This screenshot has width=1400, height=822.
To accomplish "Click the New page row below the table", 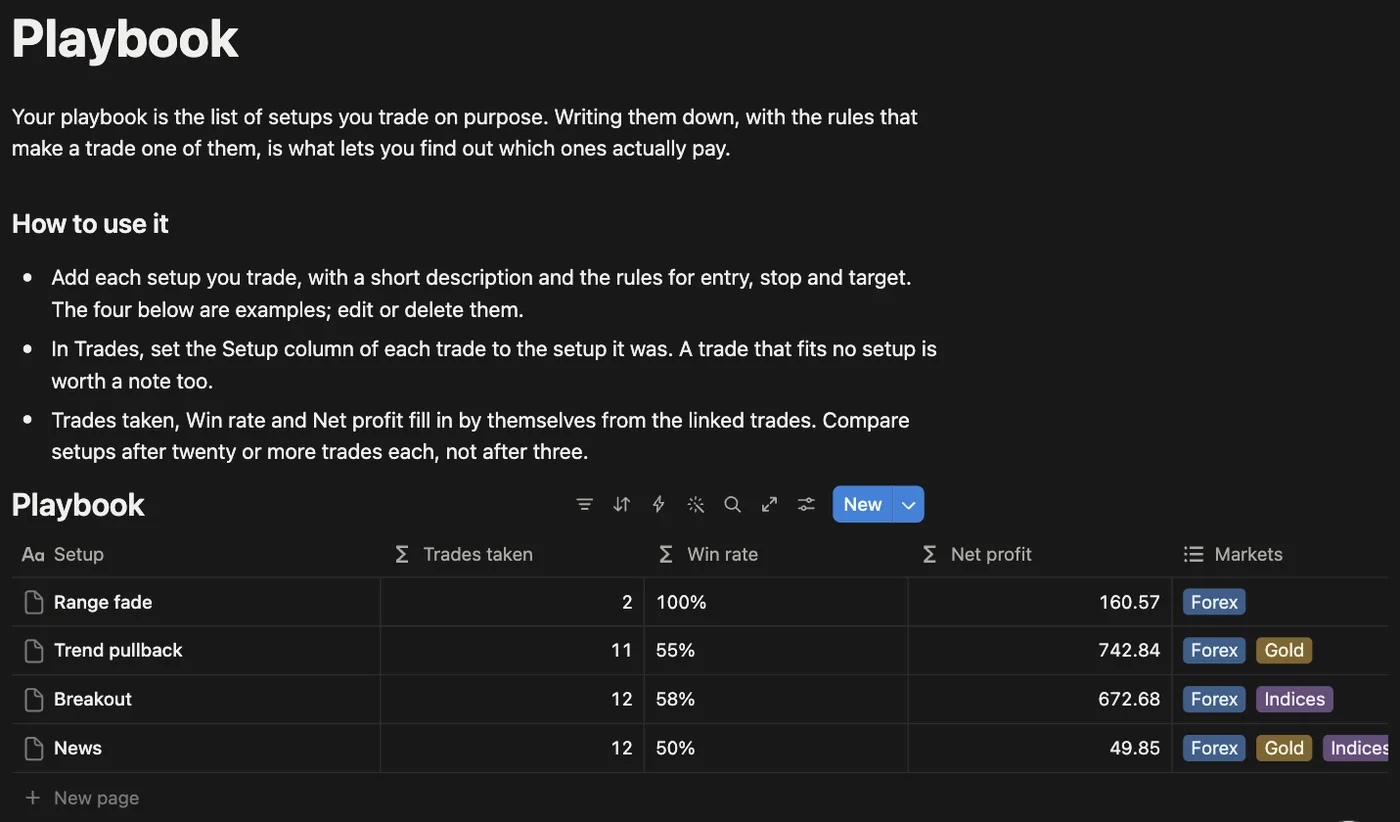I will point(700,798).
